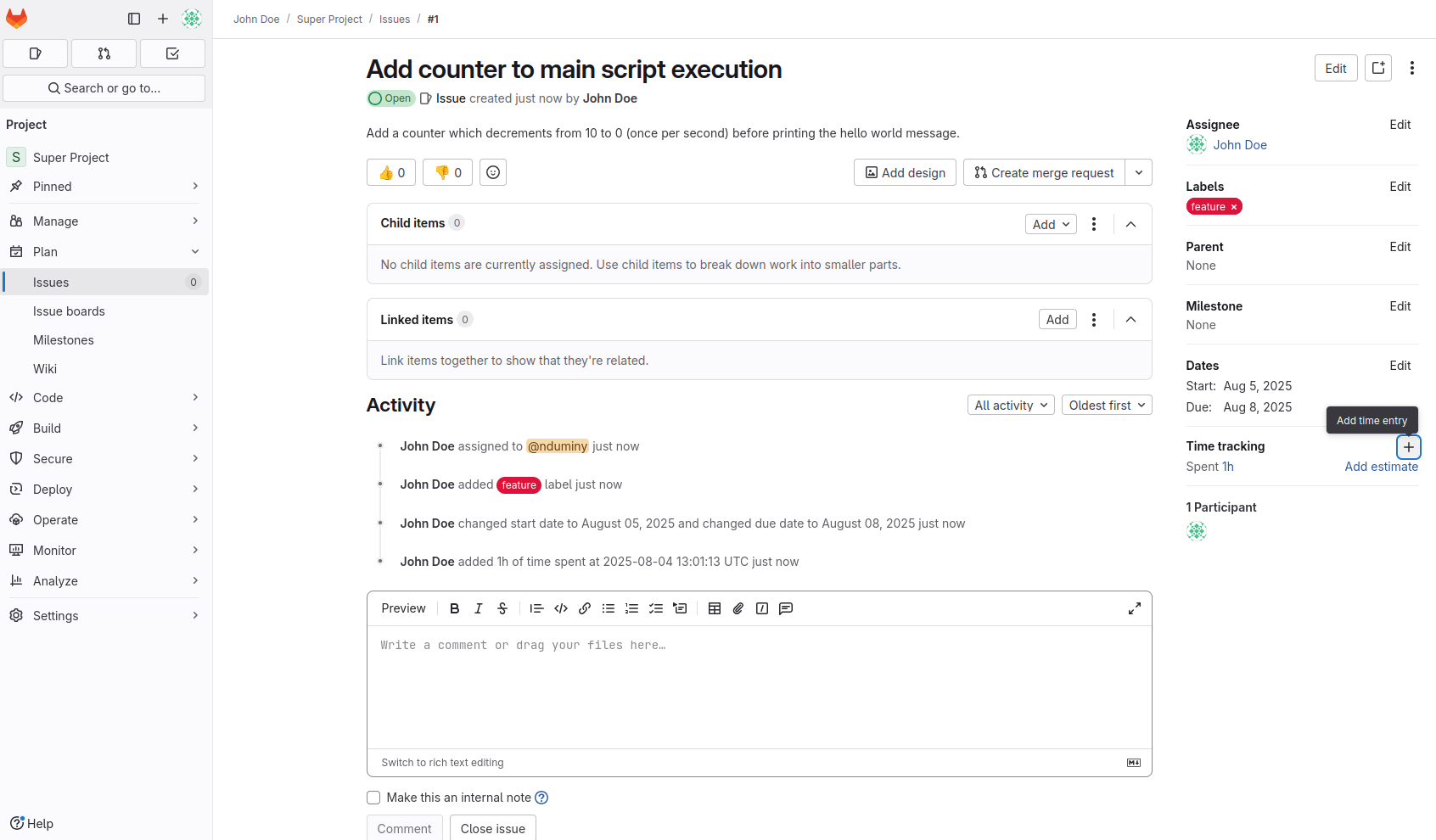Open the All activity filter dropdown
The image size is (1436, 840).
(x=1010, y=405)
